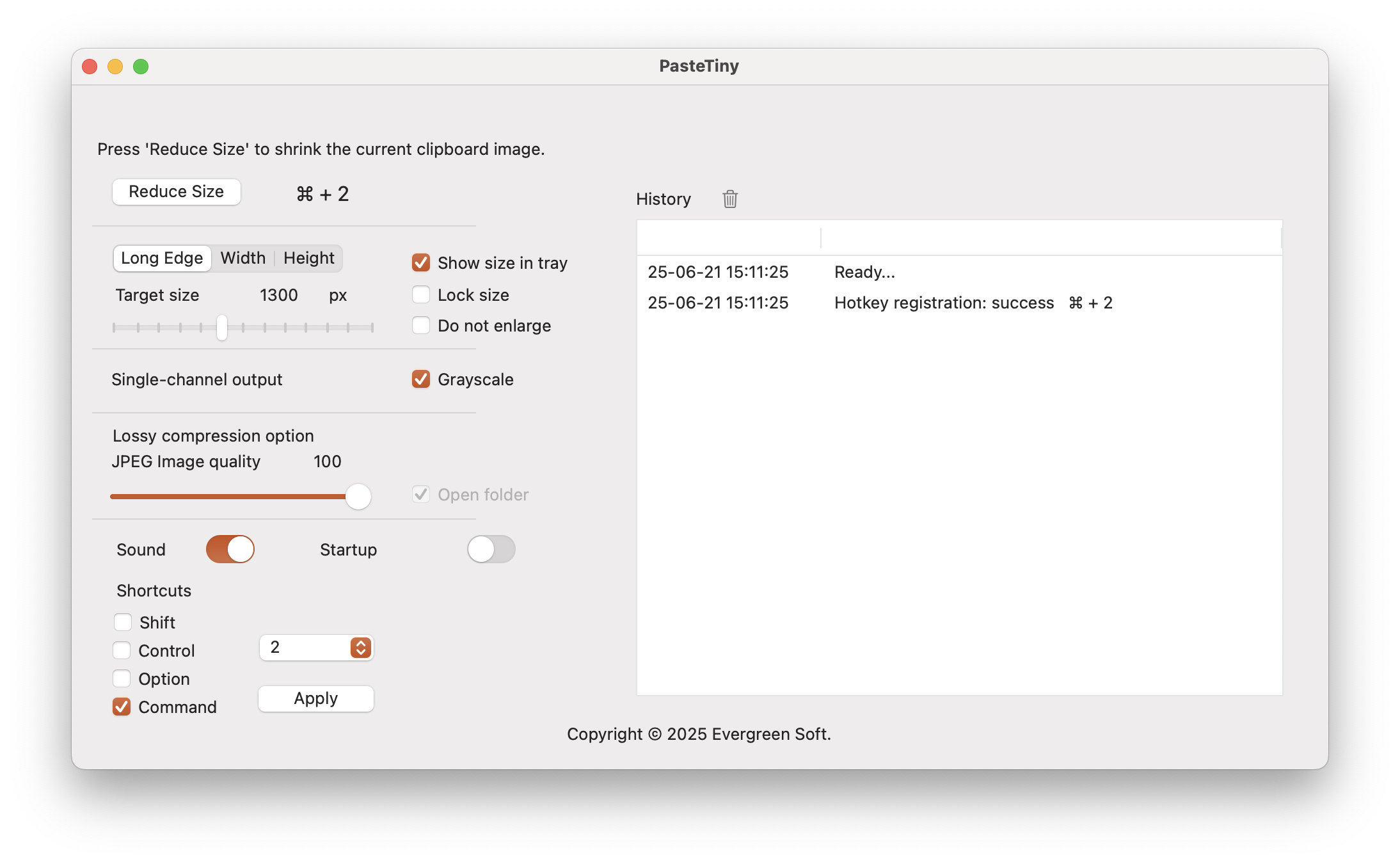The width and height of the screenshot is (1400, 864).
Task: Click the Target size slider knob
Action: click(x=221, y=328)
